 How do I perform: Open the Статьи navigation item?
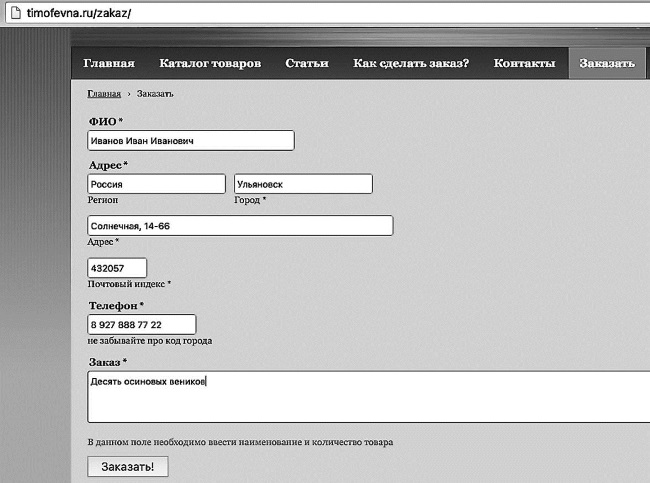306,63
